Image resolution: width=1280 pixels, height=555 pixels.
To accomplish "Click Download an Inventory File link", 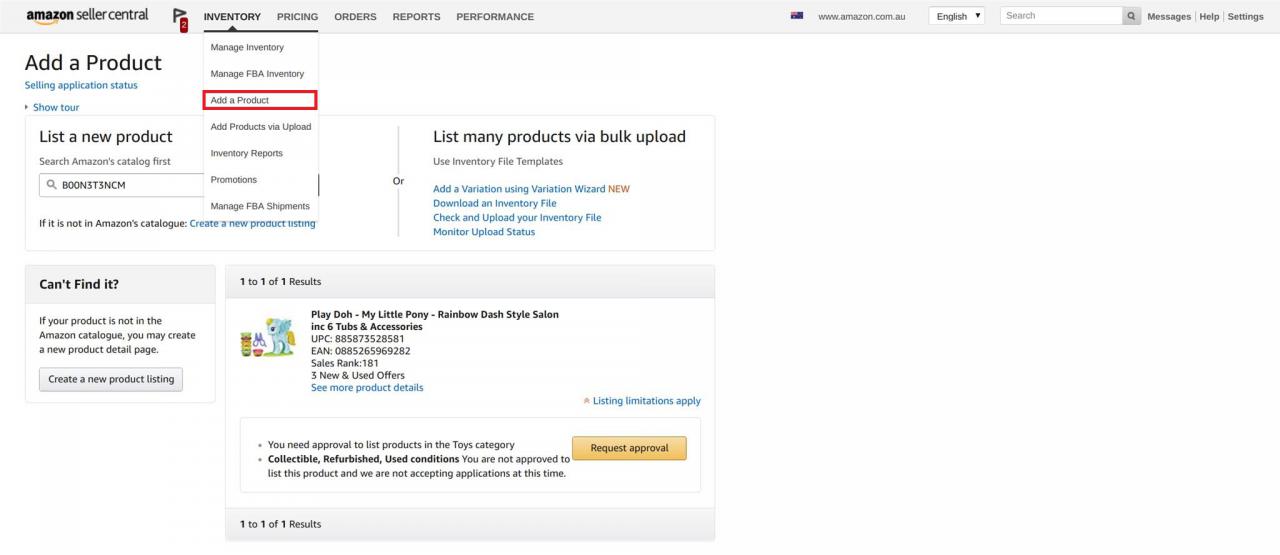I will (495, 203).
